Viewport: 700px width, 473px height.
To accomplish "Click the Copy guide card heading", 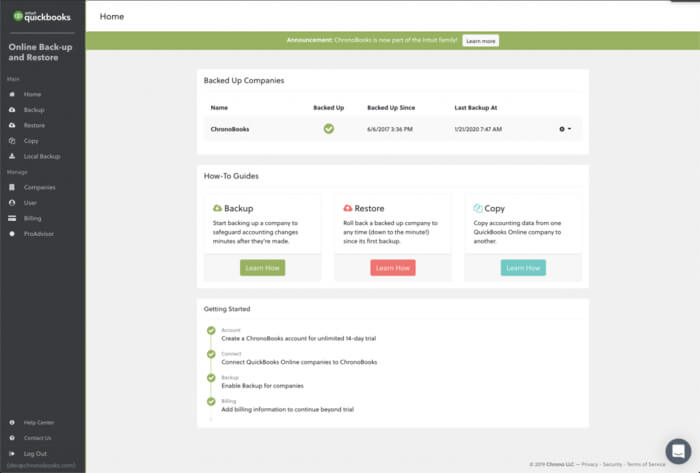I will [x=494, y=208].
